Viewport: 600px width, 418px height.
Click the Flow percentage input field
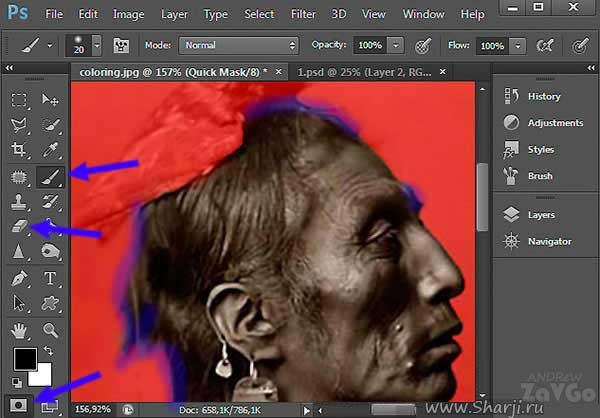[491, 46]
